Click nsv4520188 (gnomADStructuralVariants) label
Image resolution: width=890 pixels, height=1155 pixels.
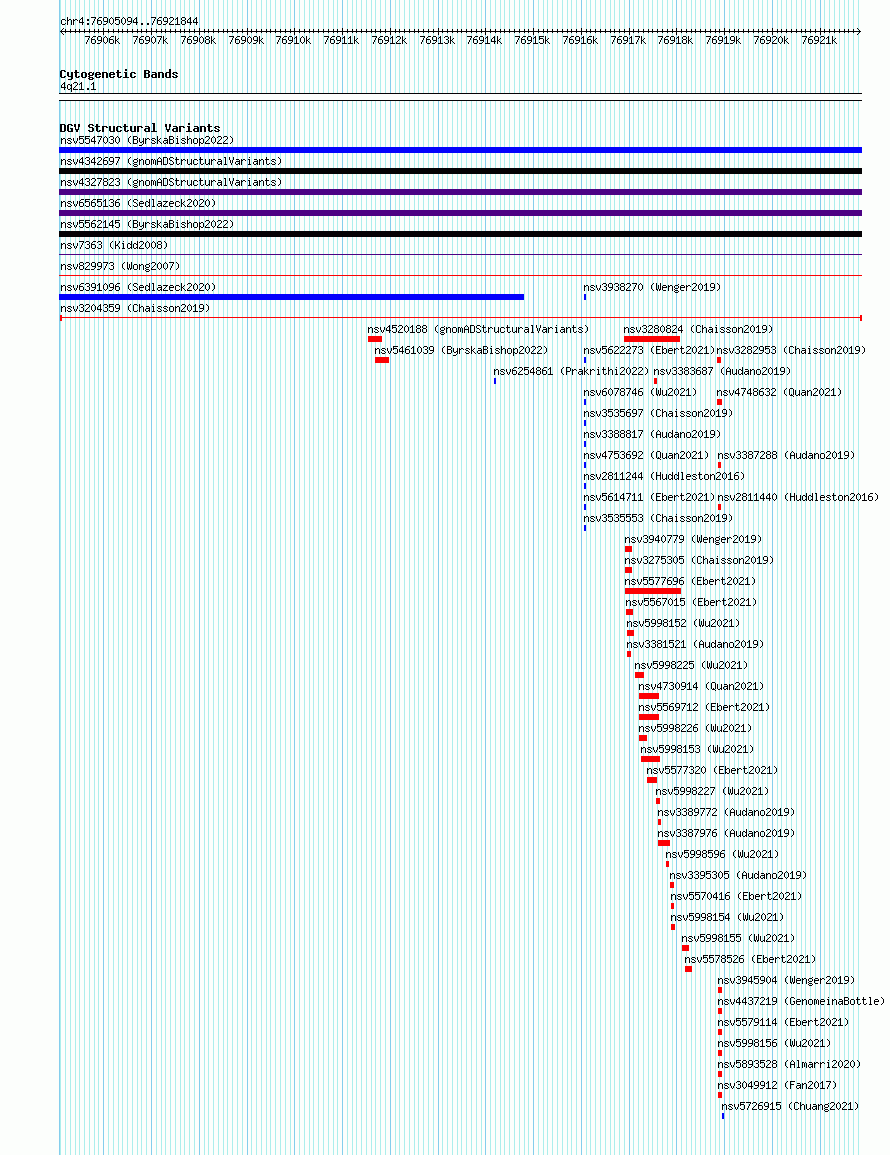[x=478, y=329]
